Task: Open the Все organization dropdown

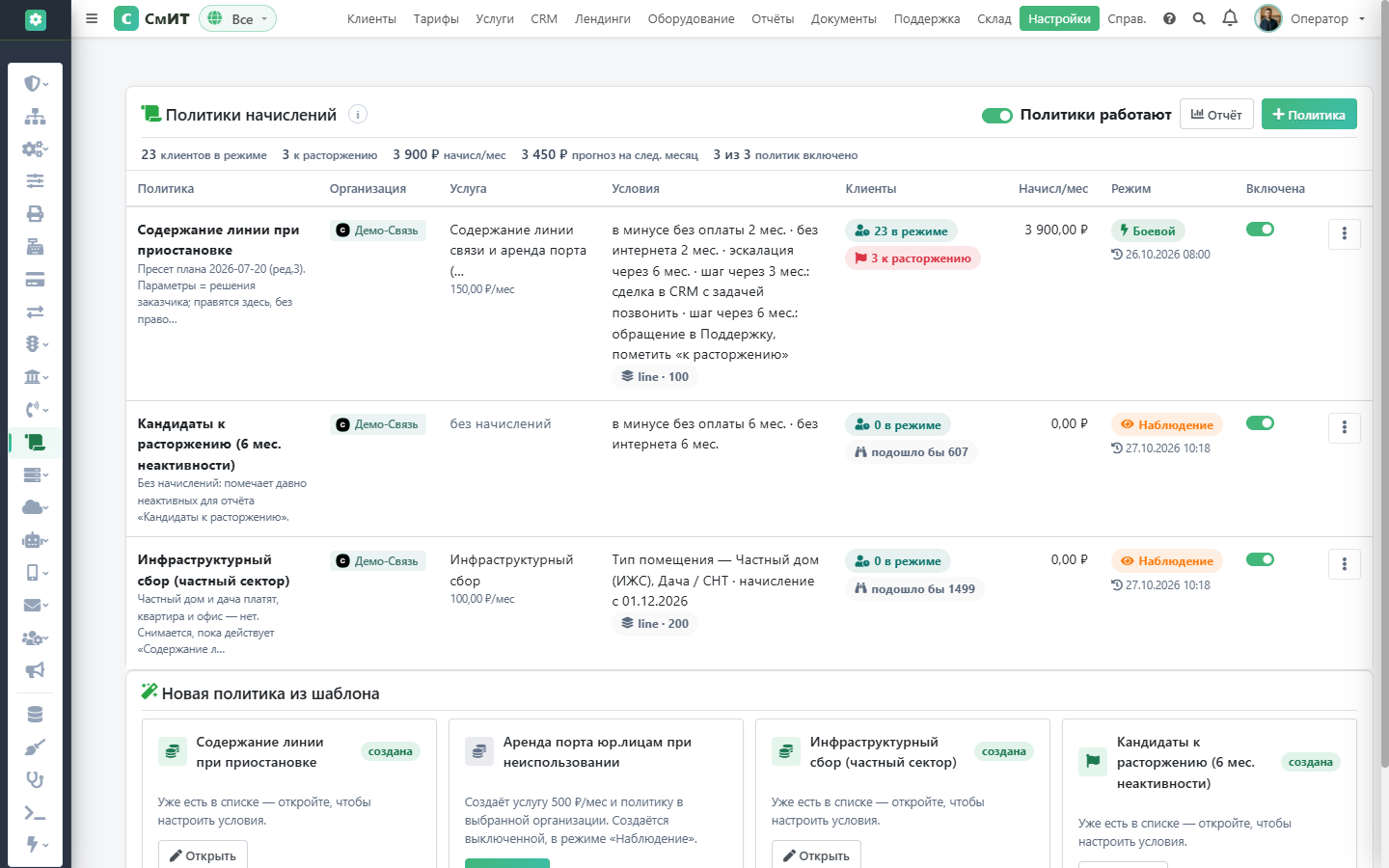Action: (x=237, y=18)
